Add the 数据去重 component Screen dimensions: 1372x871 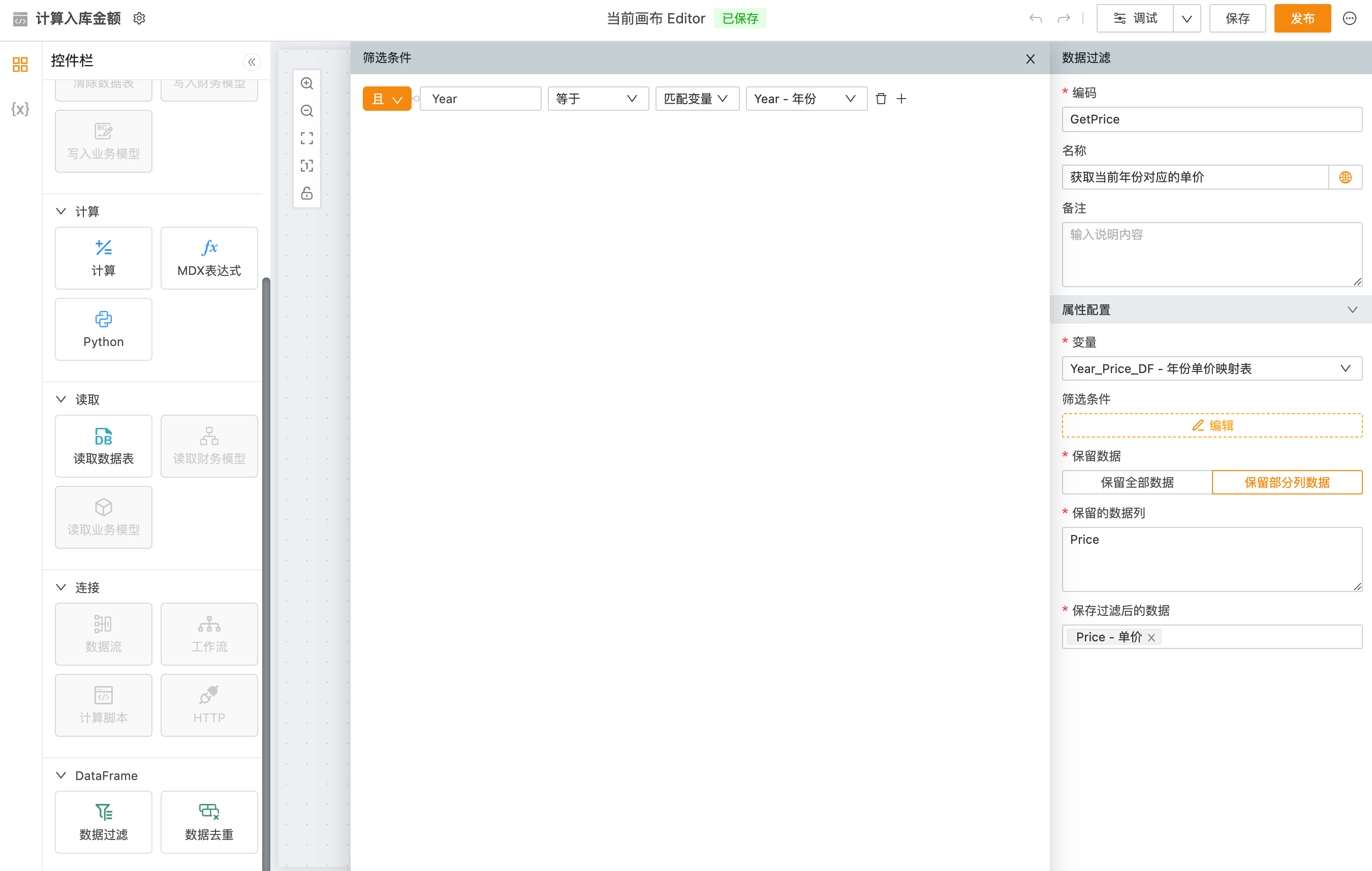coord(209,822)
